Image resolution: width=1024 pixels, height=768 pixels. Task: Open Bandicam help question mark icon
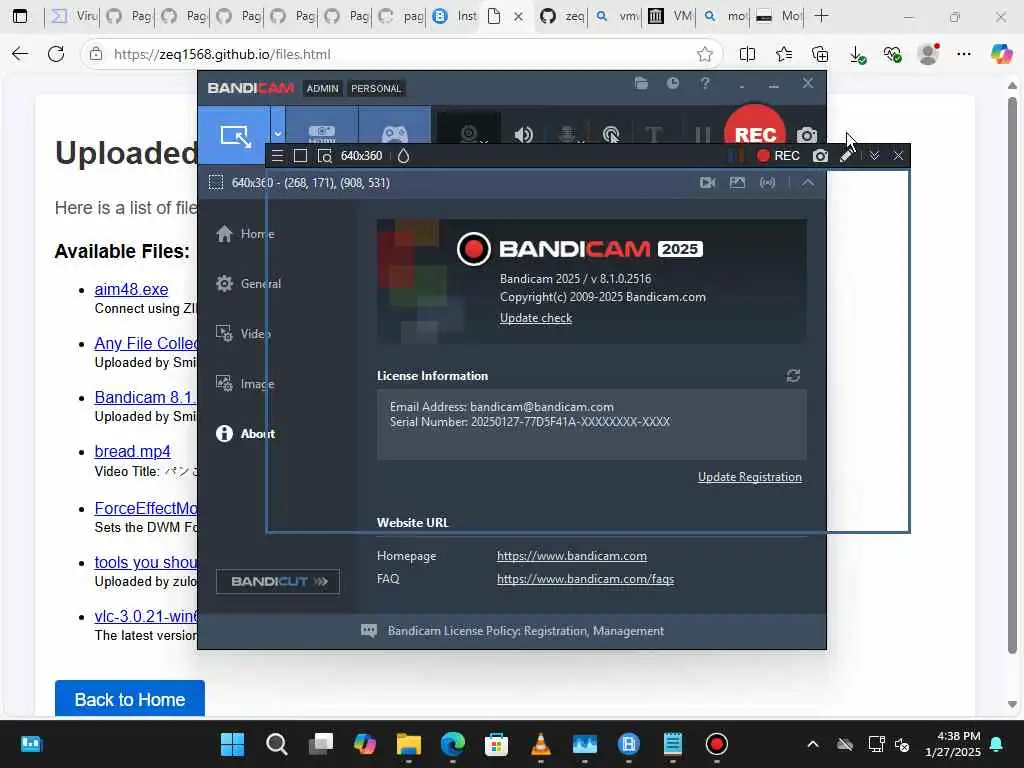tap(705, 83)
